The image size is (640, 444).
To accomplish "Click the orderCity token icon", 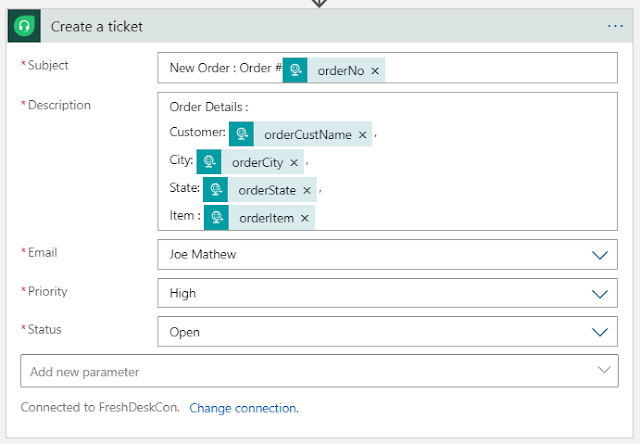I will (x=209, y=162).
